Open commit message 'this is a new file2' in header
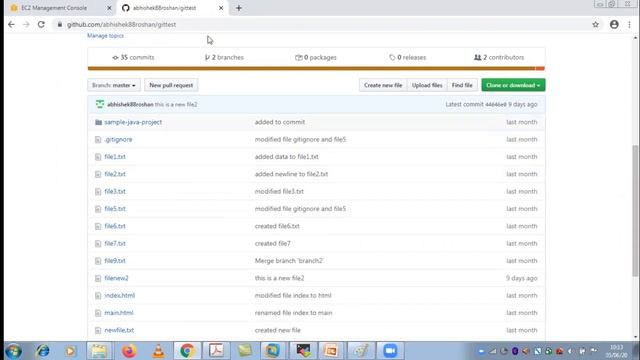This screenshot has height=360, width=640. [176, 104]
